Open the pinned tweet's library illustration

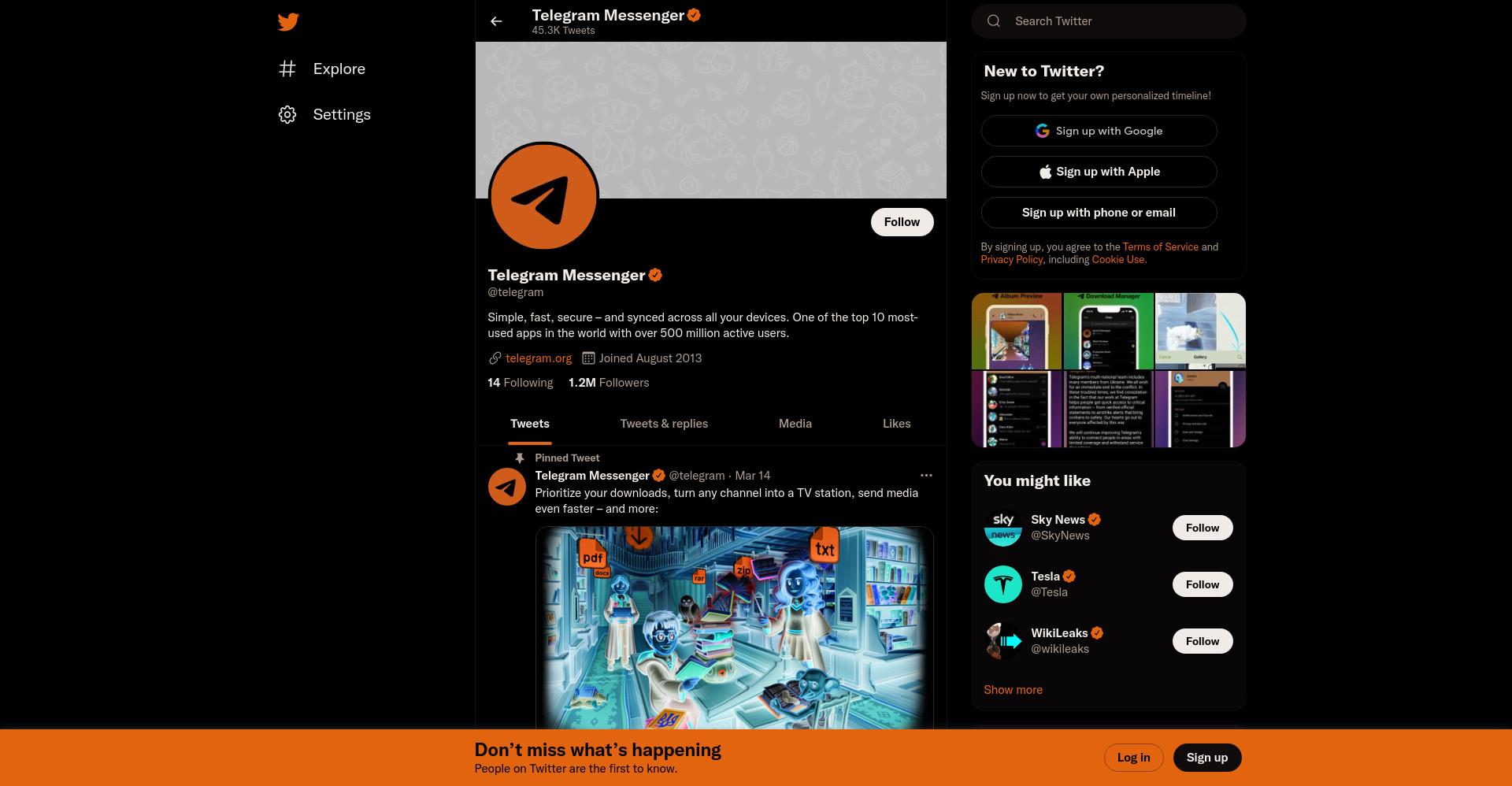[x=734, y=628]
